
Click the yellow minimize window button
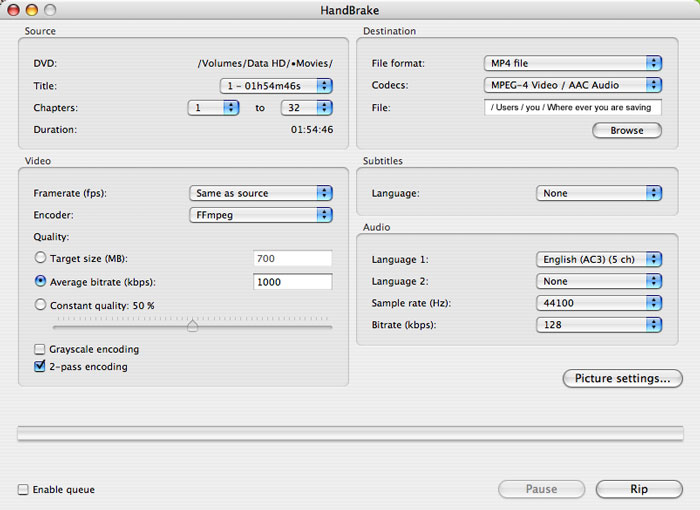[x=32, y=10]
